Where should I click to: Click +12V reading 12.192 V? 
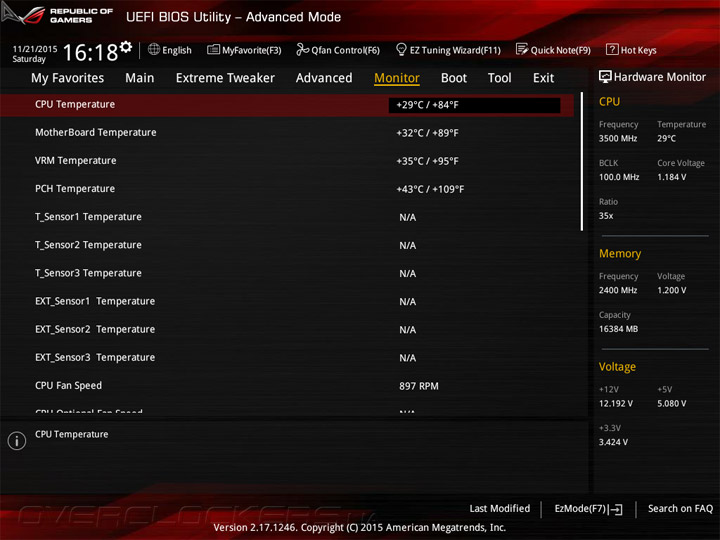pos(615,404)
